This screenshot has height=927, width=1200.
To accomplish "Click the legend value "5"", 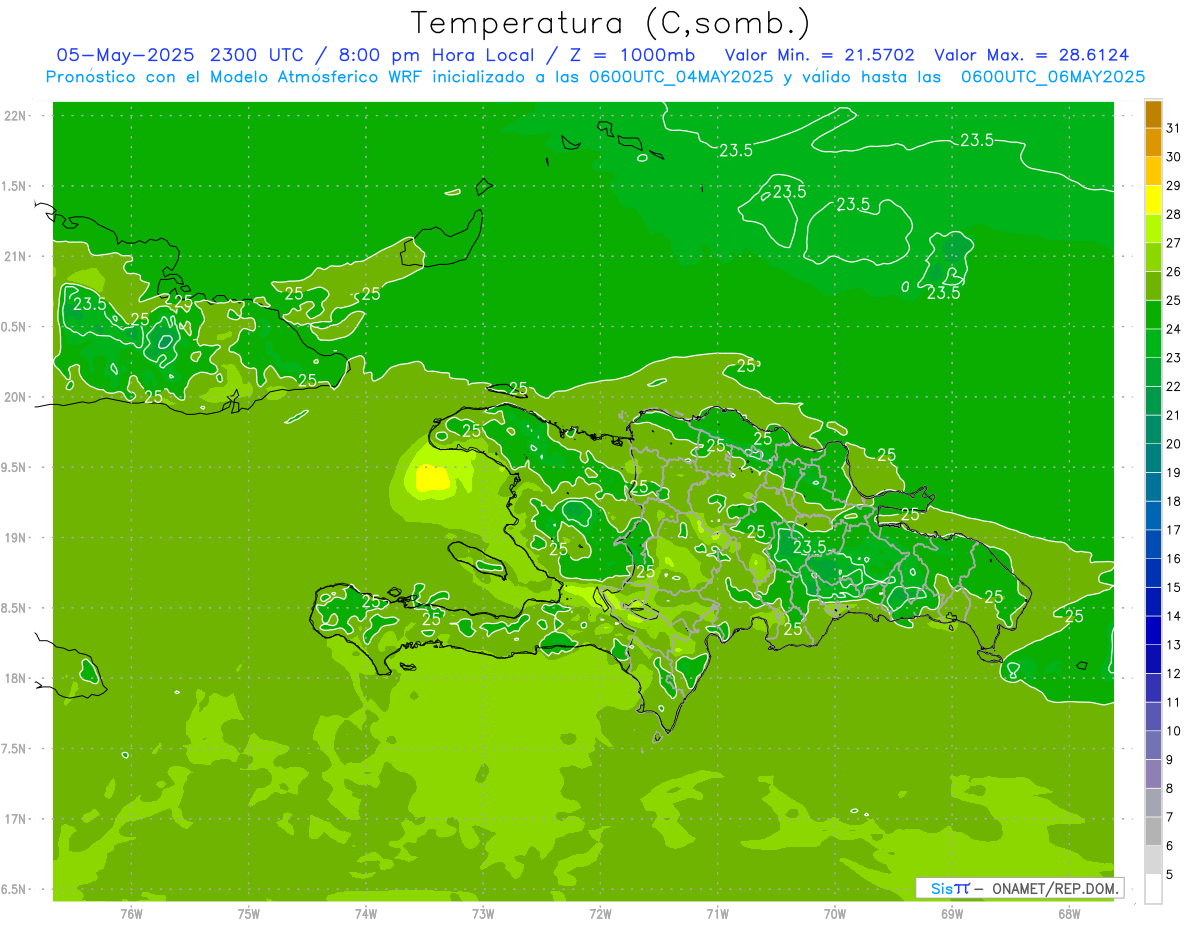I will [1170, 874].
